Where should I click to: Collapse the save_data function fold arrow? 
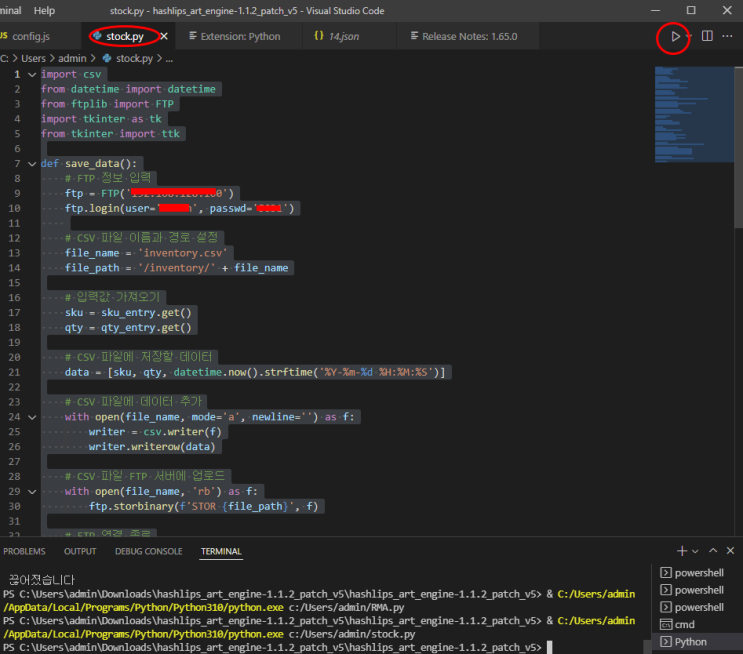[x=32, y=164]
